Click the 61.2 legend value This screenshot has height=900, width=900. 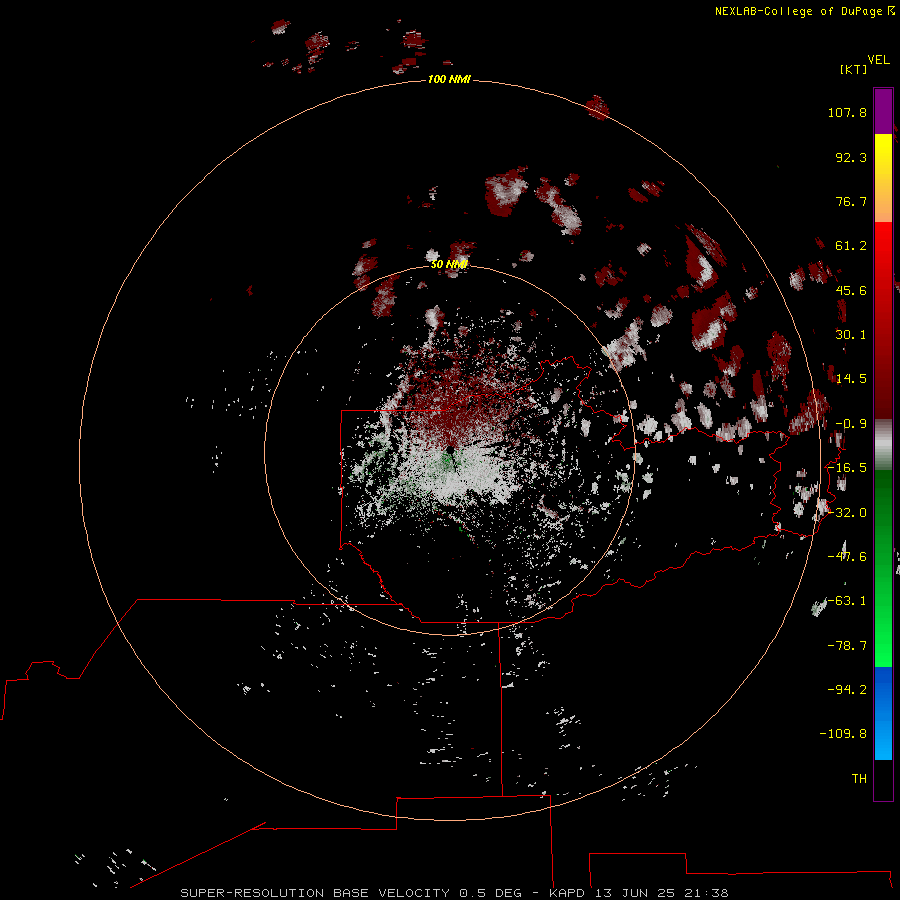(x=851, y=246)
